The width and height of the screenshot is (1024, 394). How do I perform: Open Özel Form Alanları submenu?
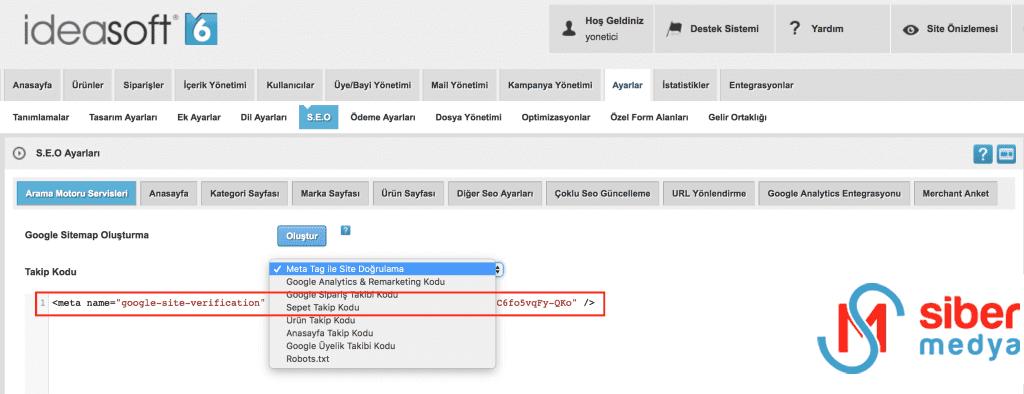649,118
